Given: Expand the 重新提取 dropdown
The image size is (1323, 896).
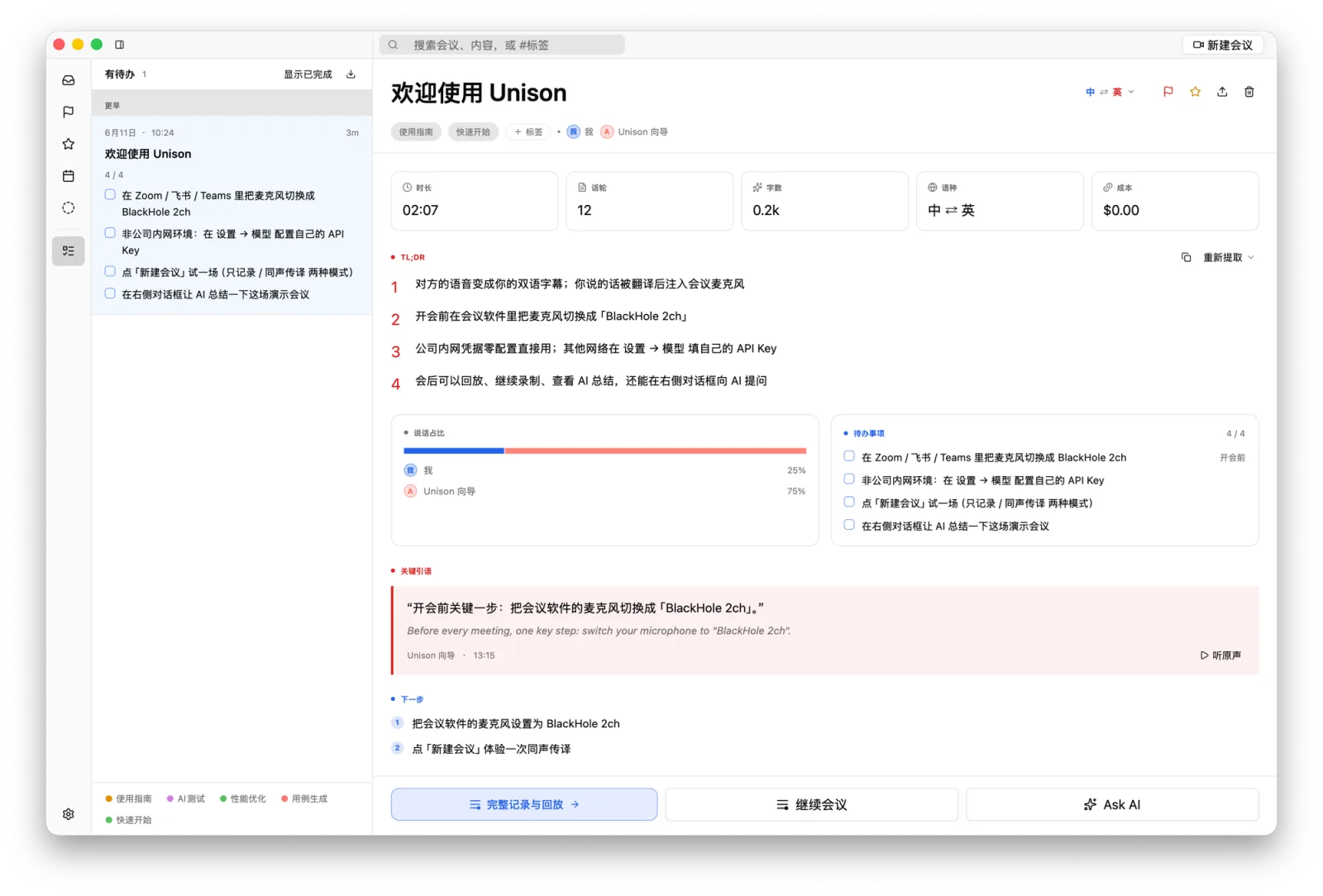Looking at the screenshot, I should tap(1229, 257).
